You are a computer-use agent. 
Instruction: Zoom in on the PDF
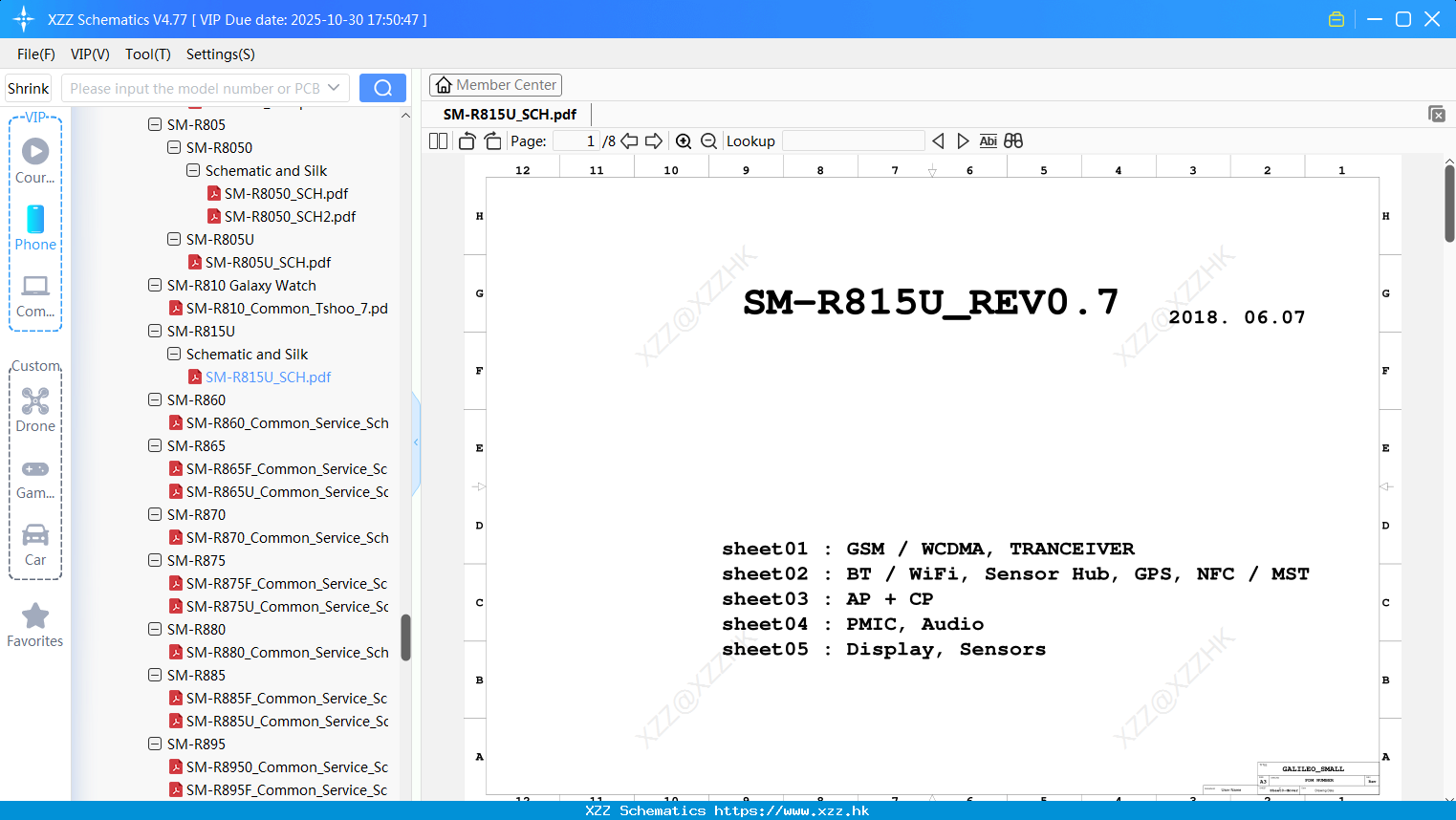tap(684, 141)
